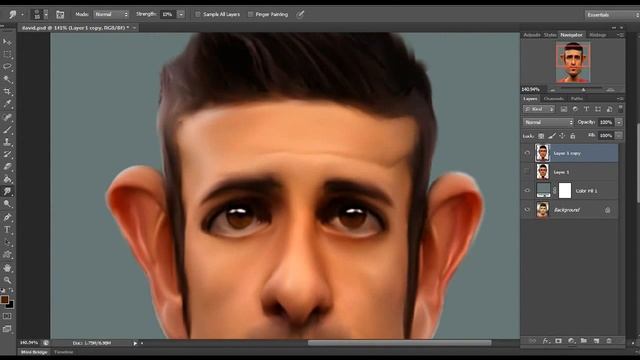Enable Sample All Layers checkbox
This screenshot has height=360, width=640.
pyautogui.click(x=198, y=14)
